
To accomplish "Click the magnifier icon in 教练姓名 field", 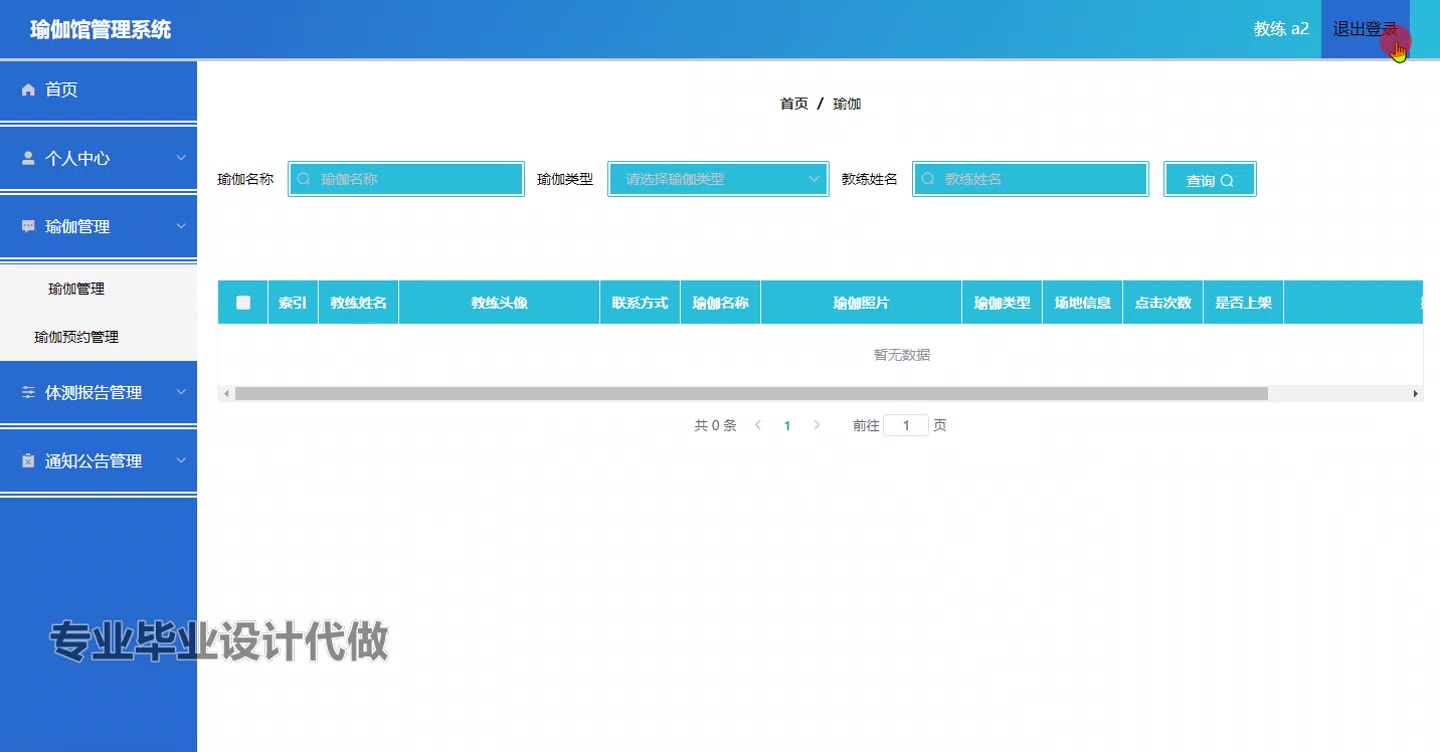I will [x=928, y=179].
